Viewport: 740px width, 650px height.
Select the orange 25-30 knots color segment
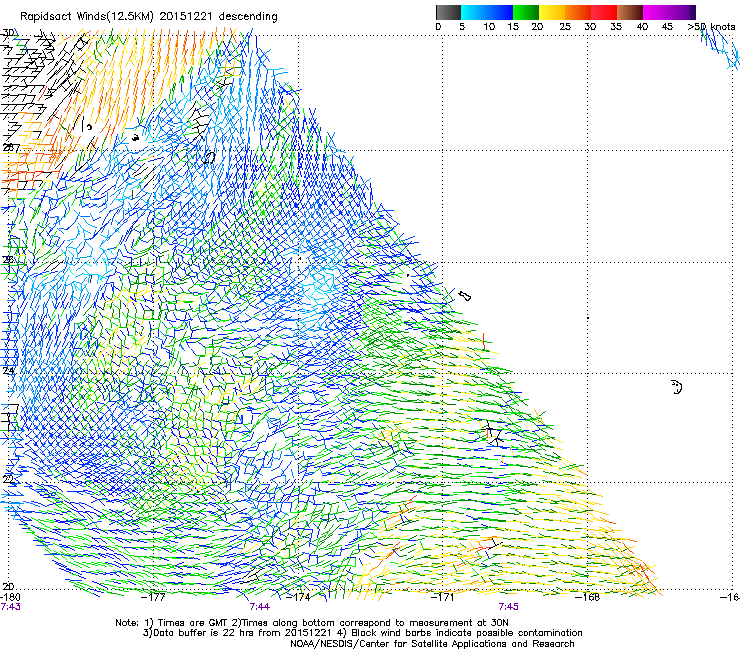578,12
